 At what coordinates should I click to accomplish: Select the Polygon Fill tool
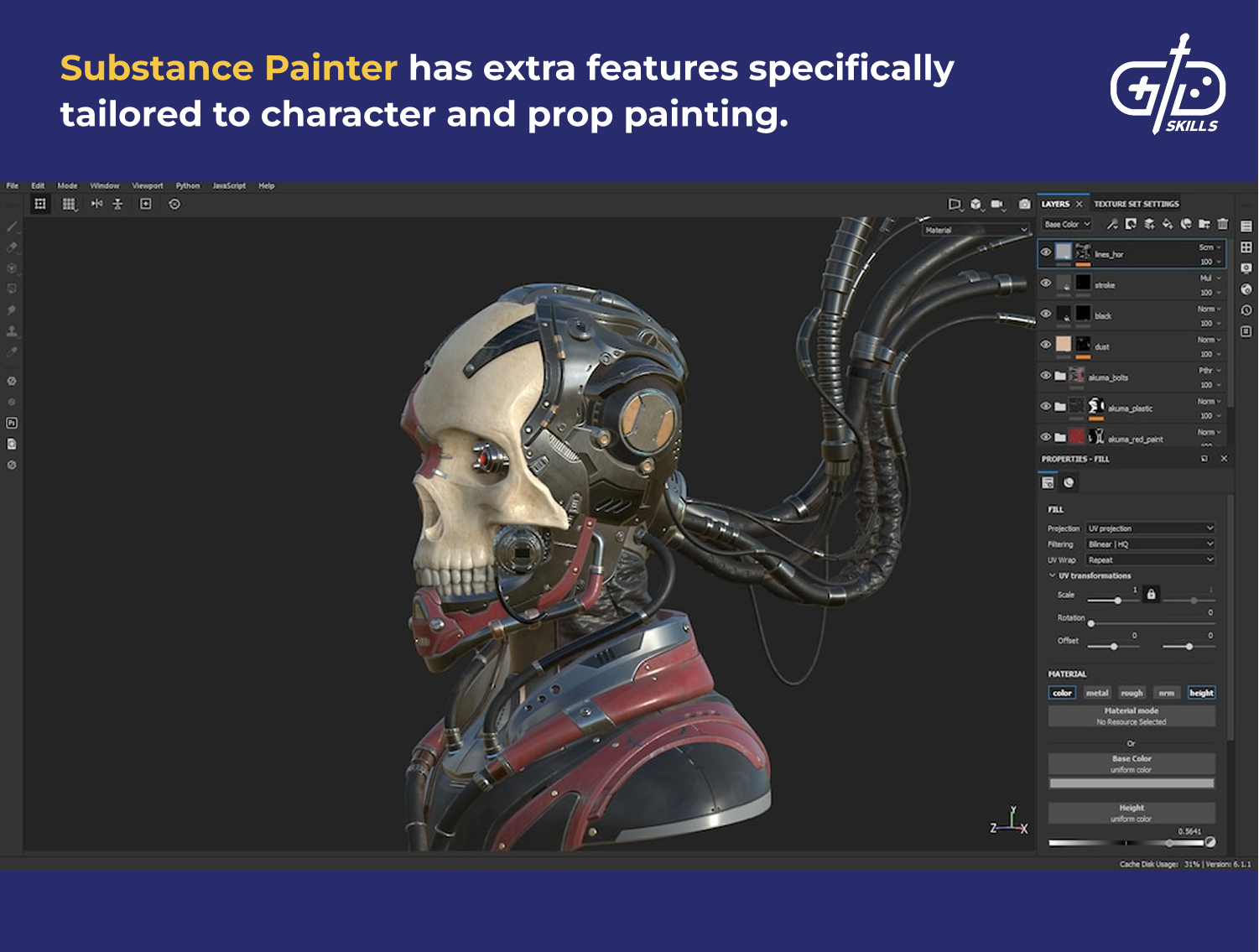12,289
